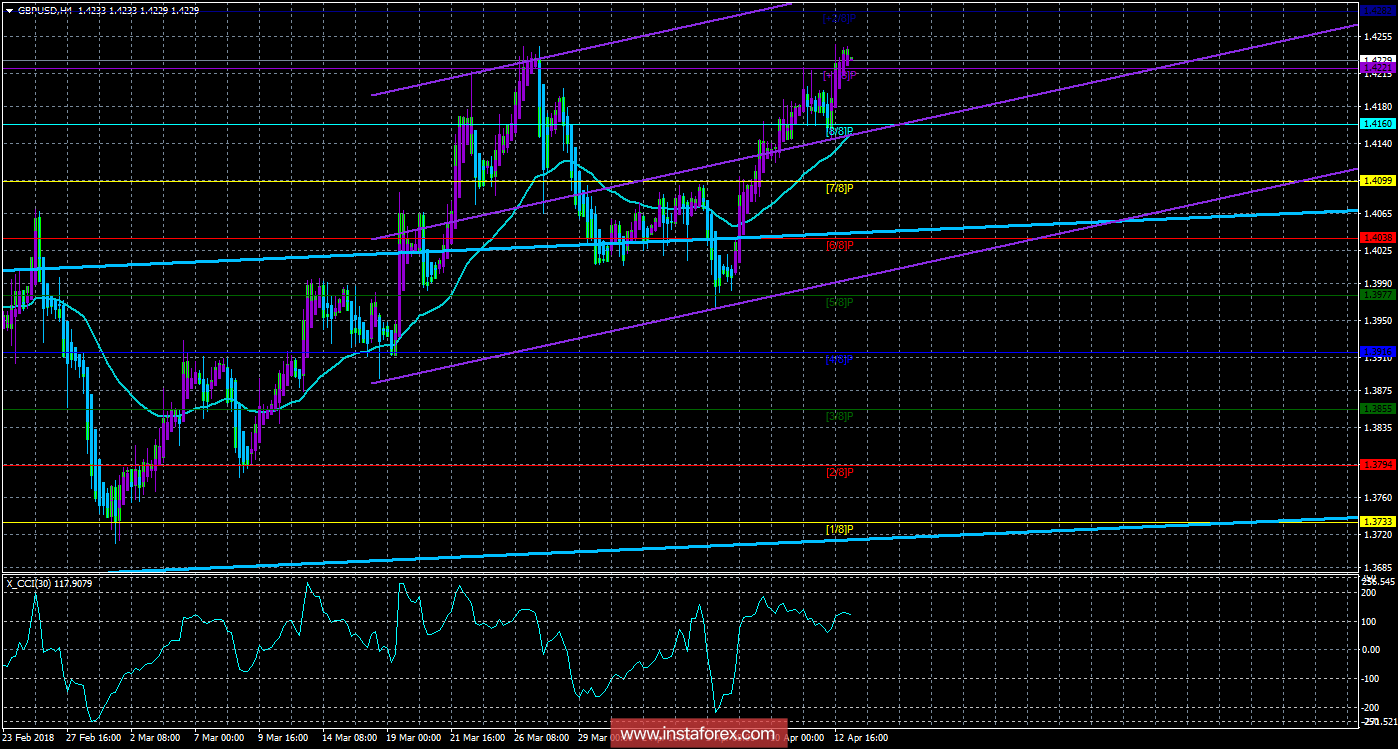Click the yellow 1.4099 price level tag
This screenshot has height=749, width=1398.
(1377, 180)
